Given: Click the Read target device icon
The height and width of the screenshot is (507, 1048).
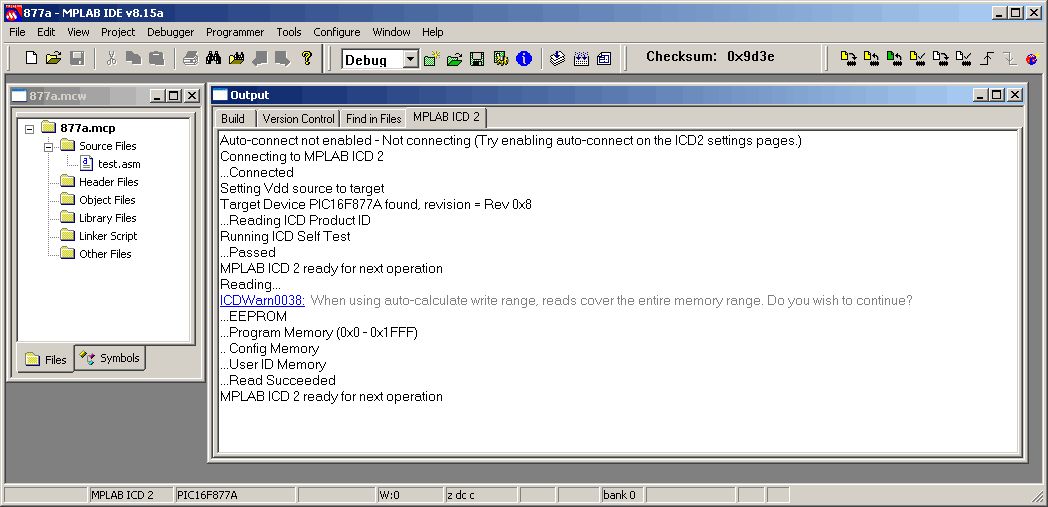Looking at the screenshot, I should (871, 59).
